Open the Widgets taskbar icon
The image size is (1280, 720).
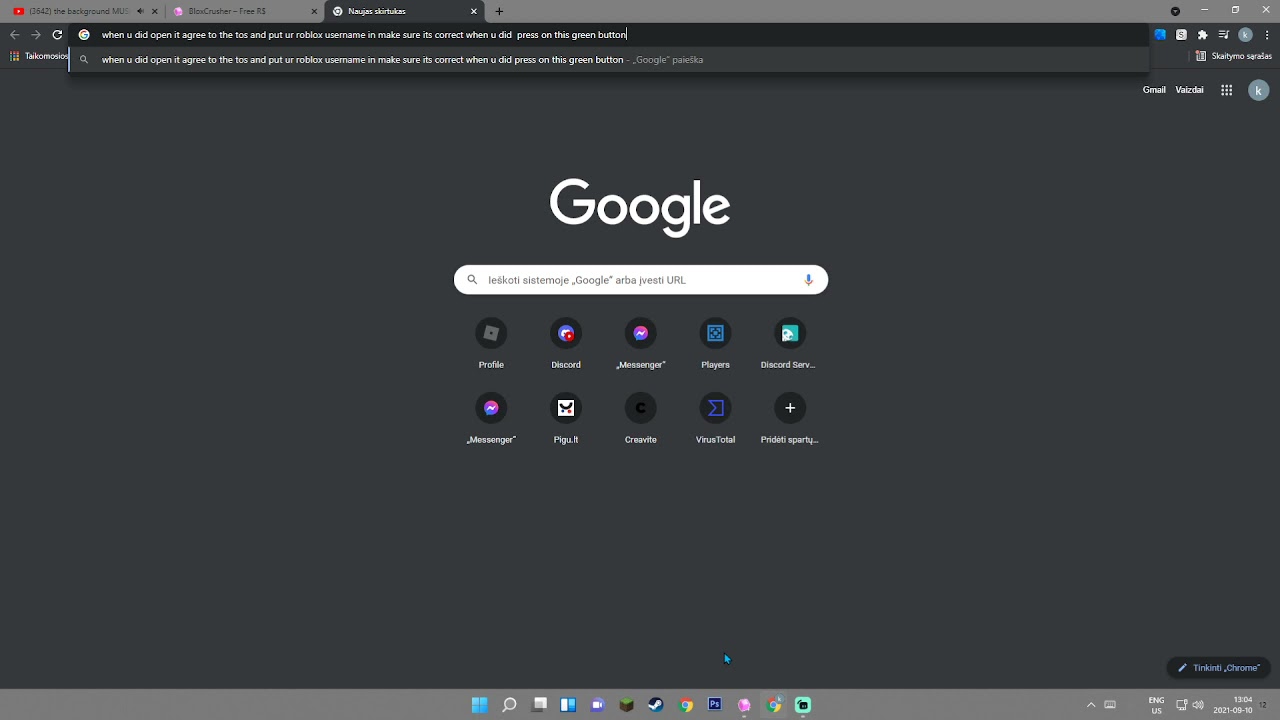(x=568, y=705)
